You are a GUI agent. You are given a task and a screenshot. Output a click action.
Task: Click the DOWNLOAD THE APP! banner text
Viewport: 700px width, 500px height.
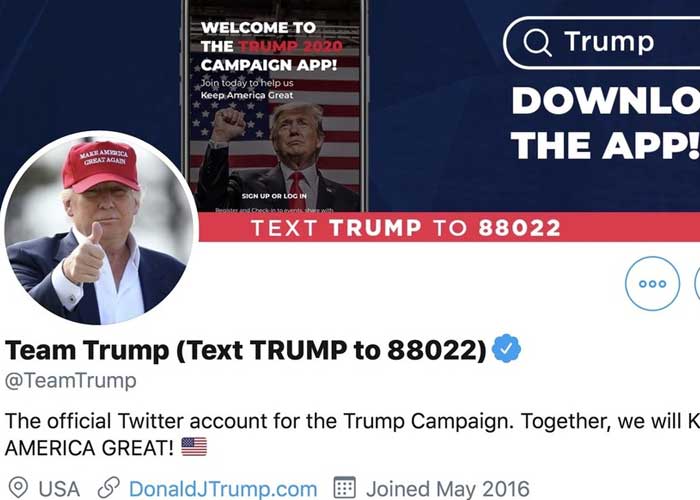point(605,123)
